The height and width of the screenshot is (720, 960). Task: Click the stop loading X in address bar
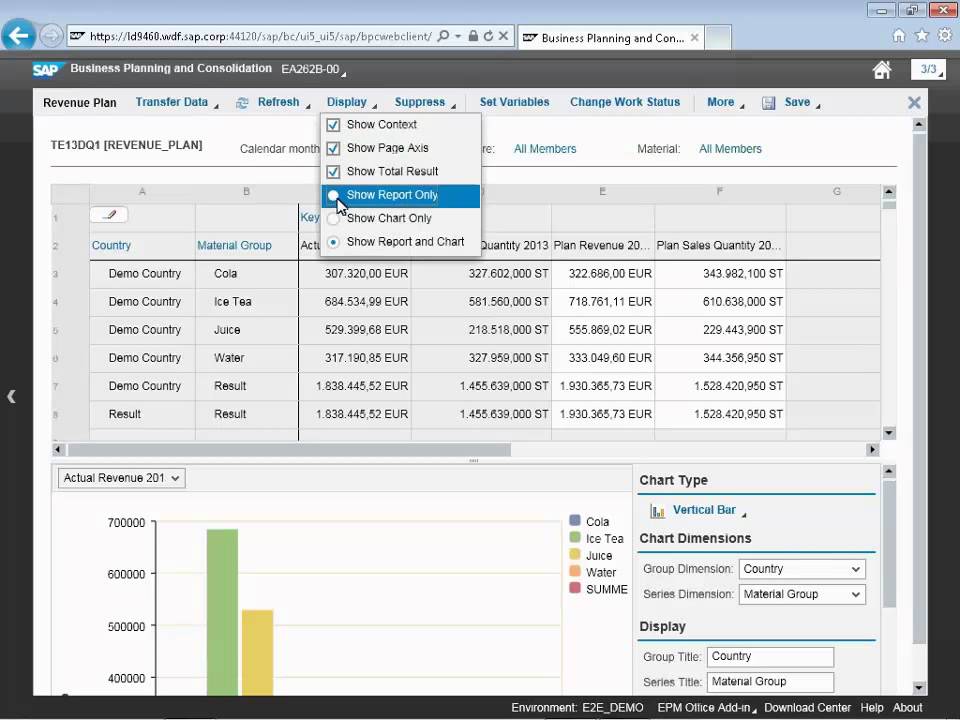click(503, 36)
